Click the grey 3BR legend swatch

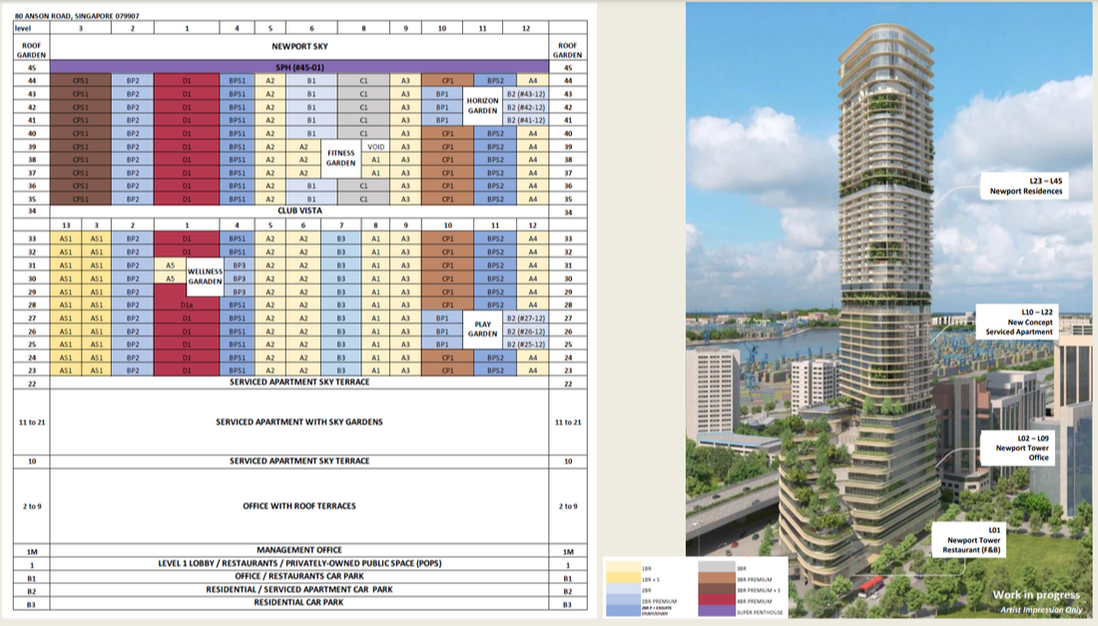(x=716, y=568)
